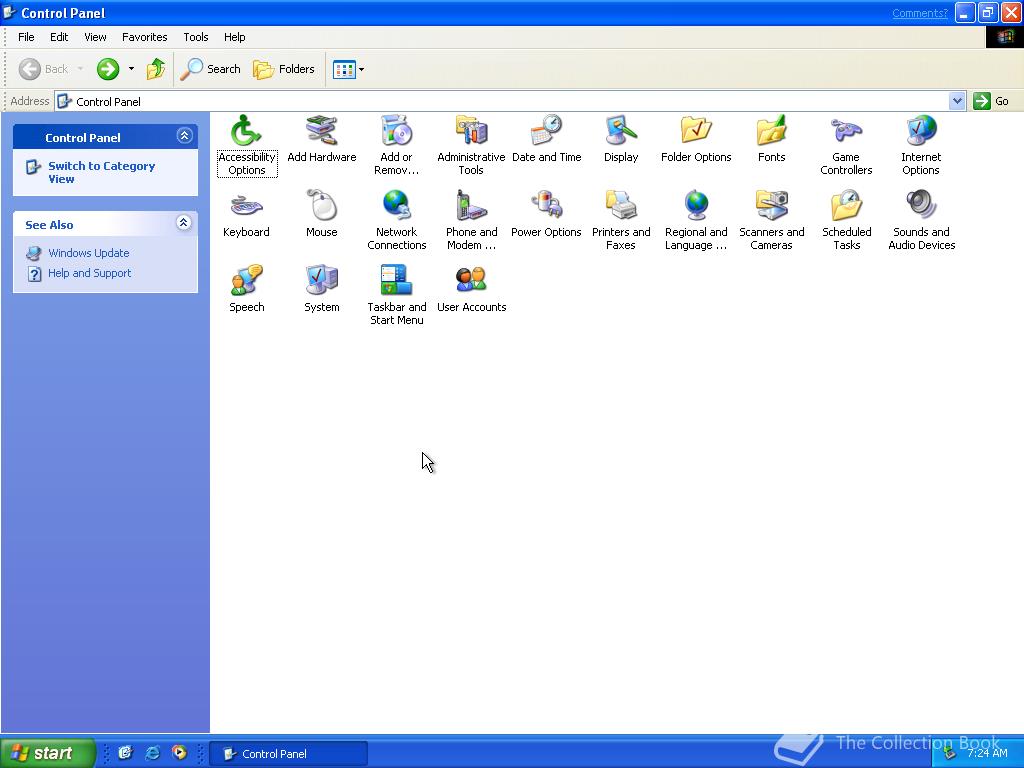
Task: Open Network Connections icon
Action: coord(396,206)
